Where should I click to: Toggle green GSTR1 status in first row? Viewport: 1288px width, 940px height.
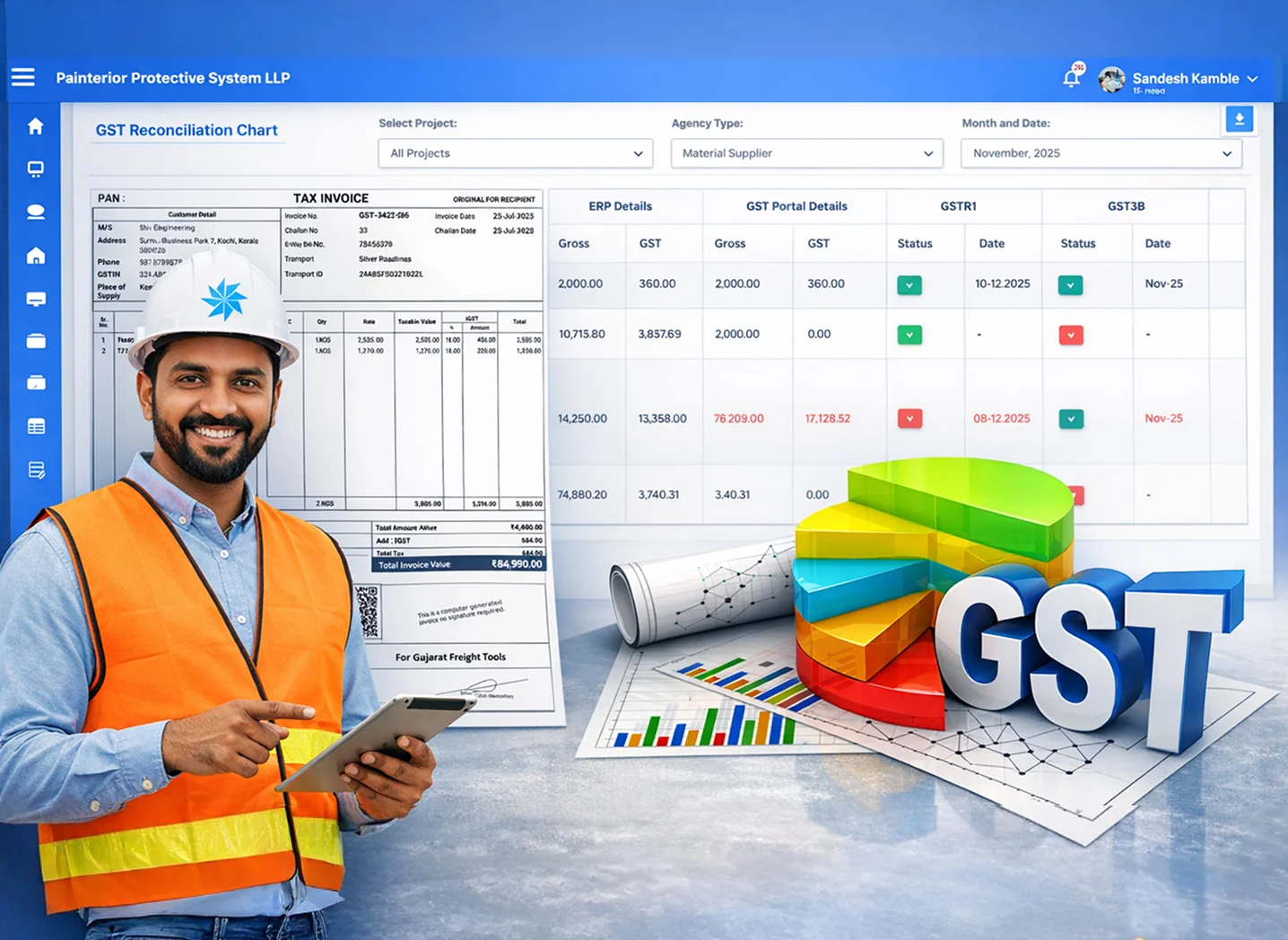(x=909, y=285)
